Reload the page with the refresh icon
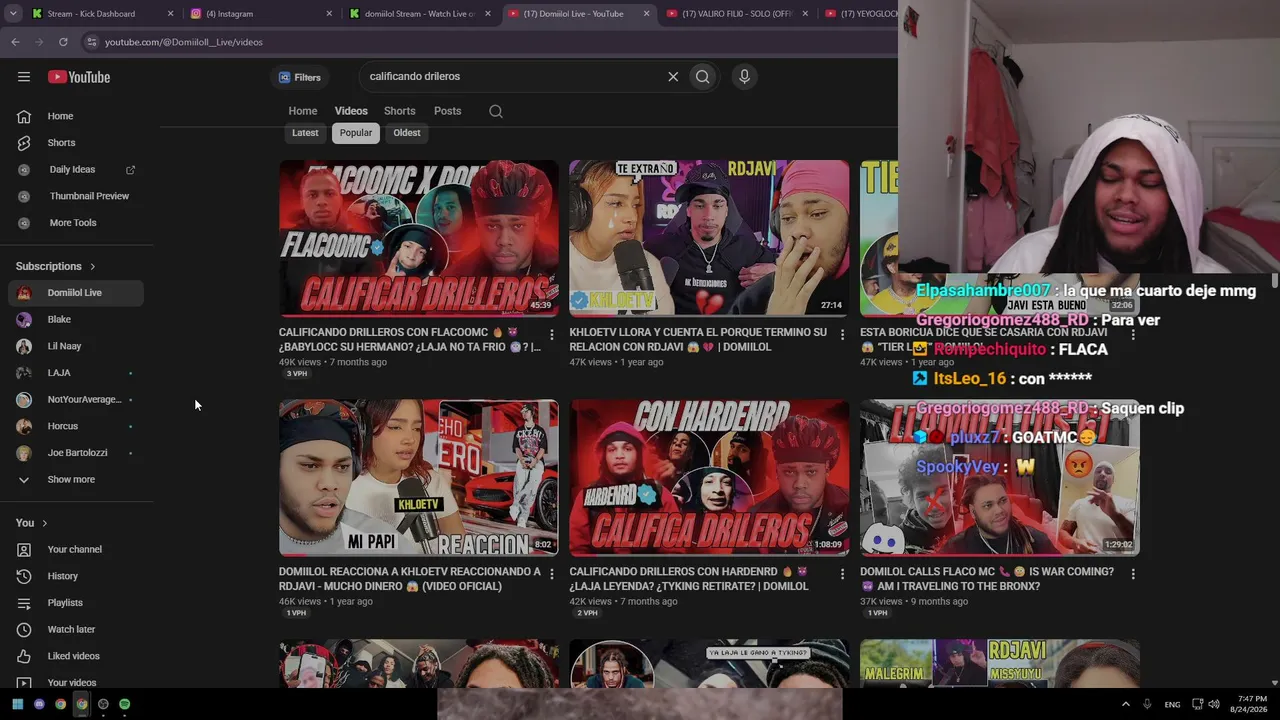Screen dimensions: 1280x720 (x=63, y=42)
